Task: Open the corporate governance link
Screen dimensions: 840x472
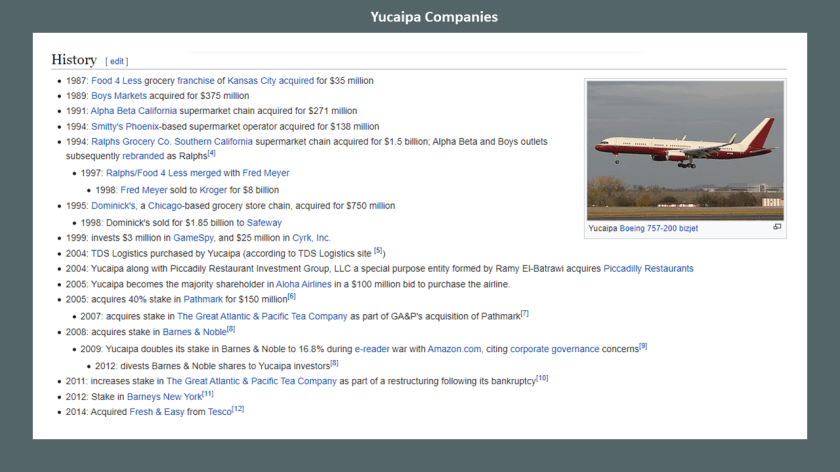Action: (554, 349)
